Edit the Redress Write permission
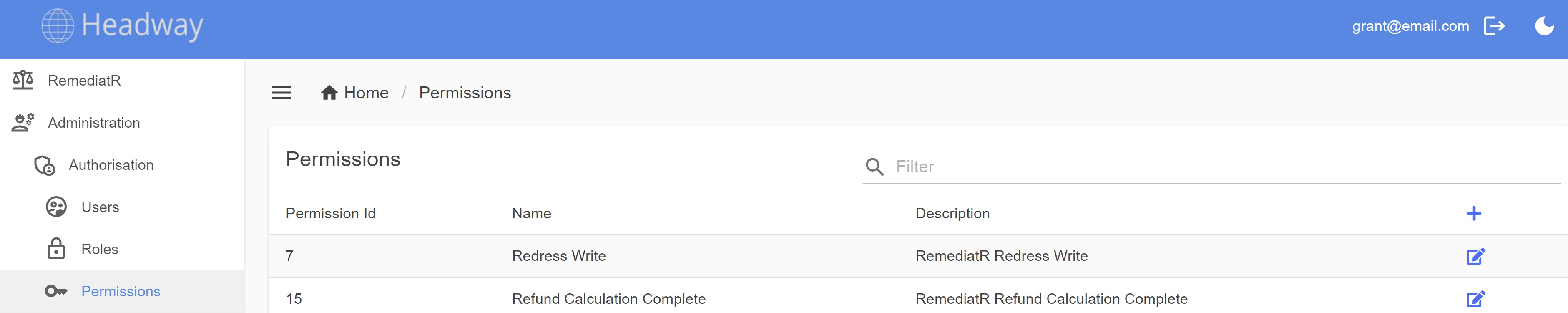1568x313 pixels. [1475, 256]
